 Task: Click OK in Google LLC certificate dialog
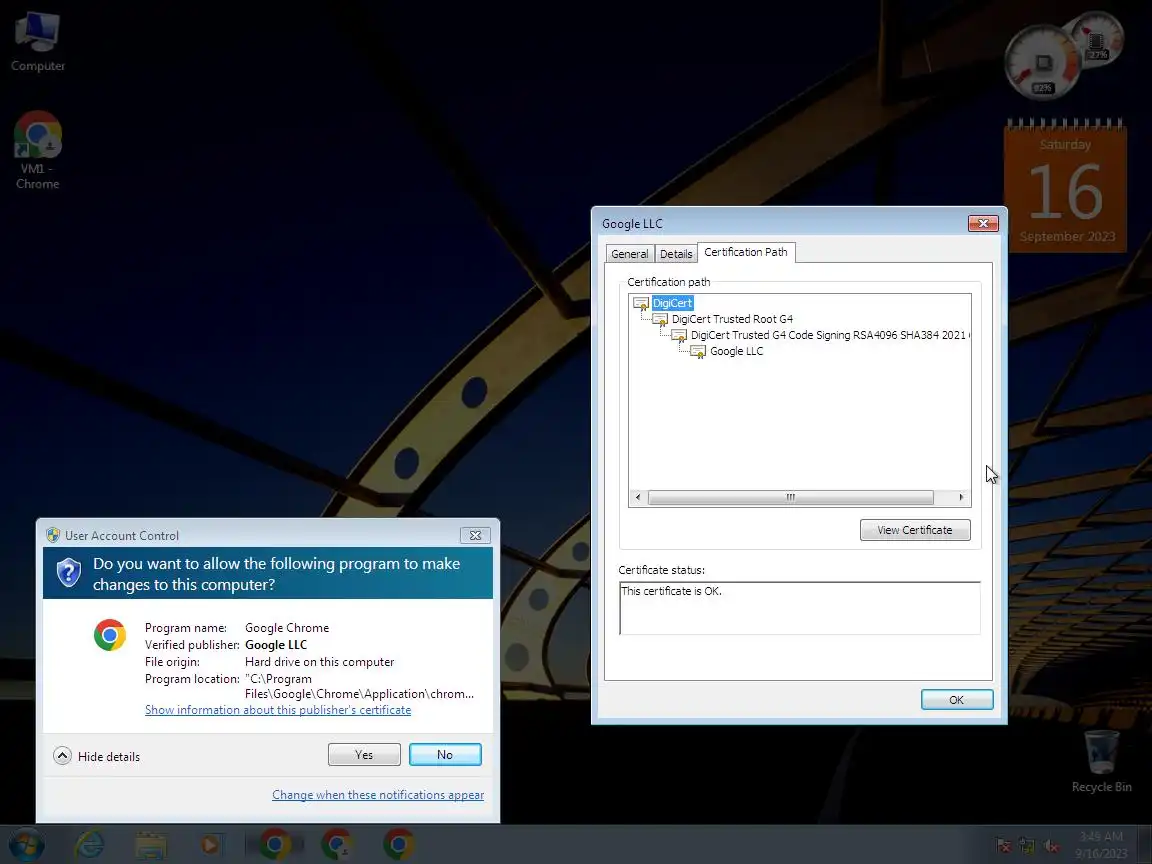tap(957, 699)
